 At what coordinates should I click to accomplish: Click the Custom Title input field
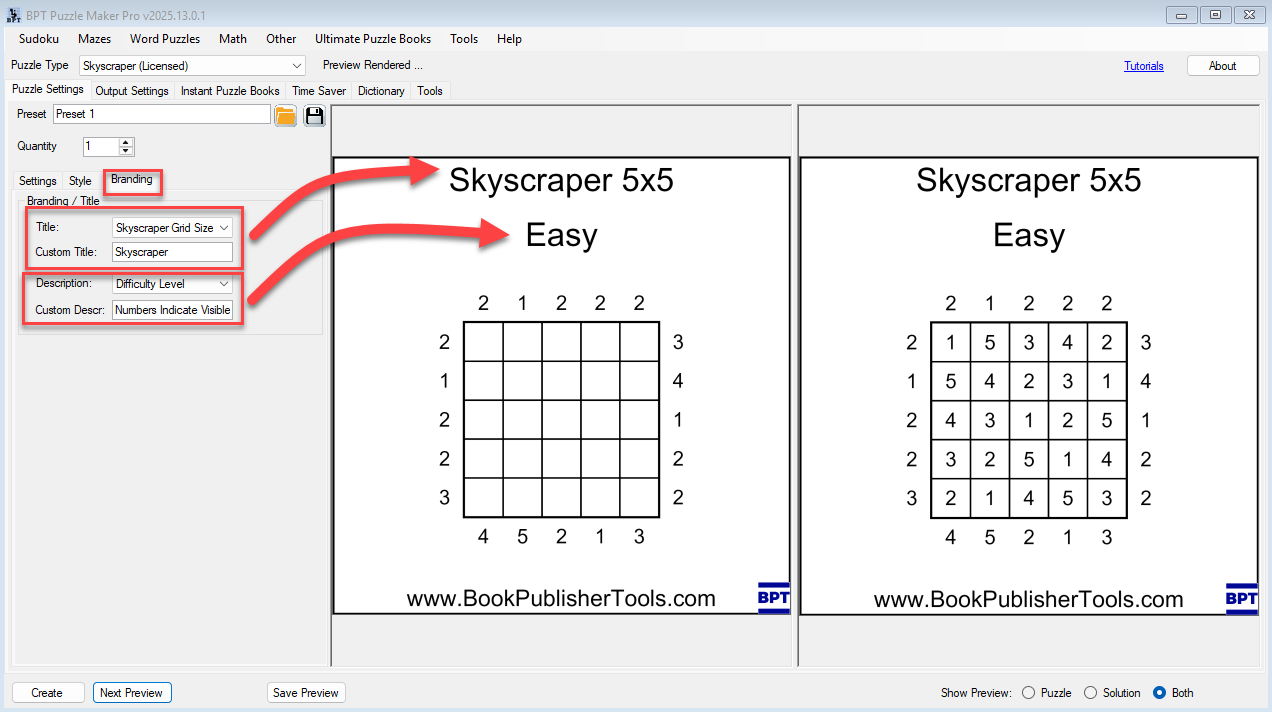(x=172, y=252)
